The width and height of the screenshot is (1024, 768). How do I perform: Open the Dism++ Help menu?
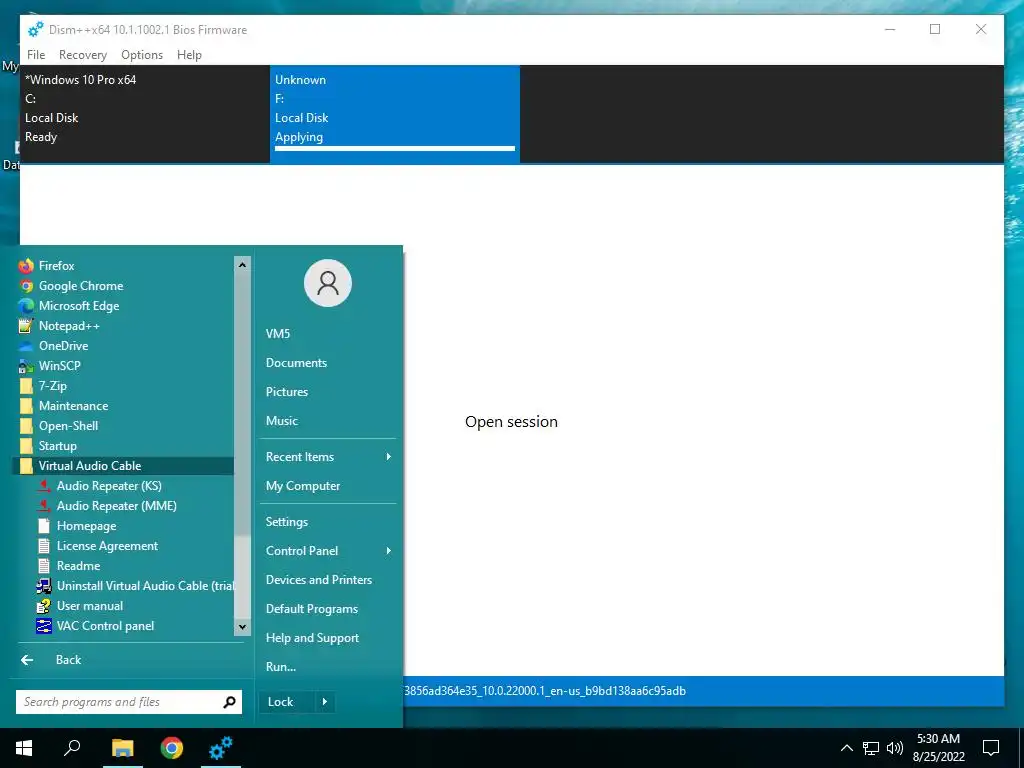point(189,55)
